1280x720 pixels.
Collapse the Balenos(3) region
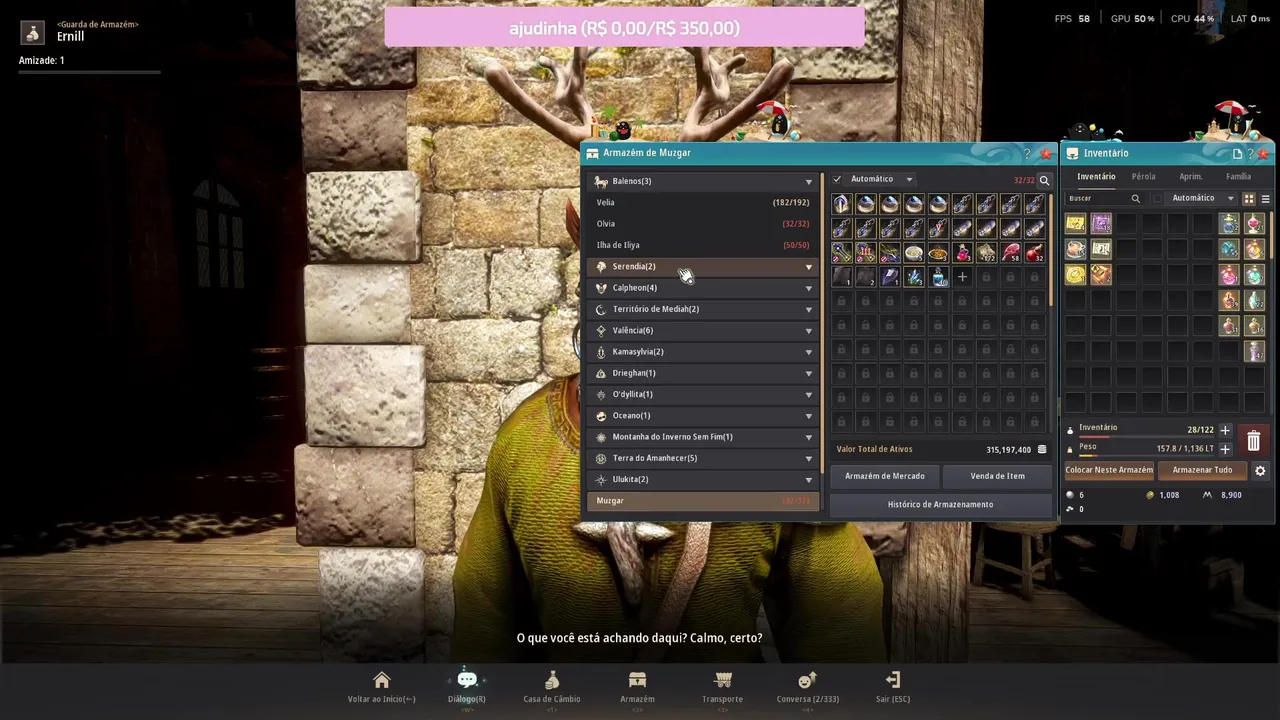coord(703,181)
